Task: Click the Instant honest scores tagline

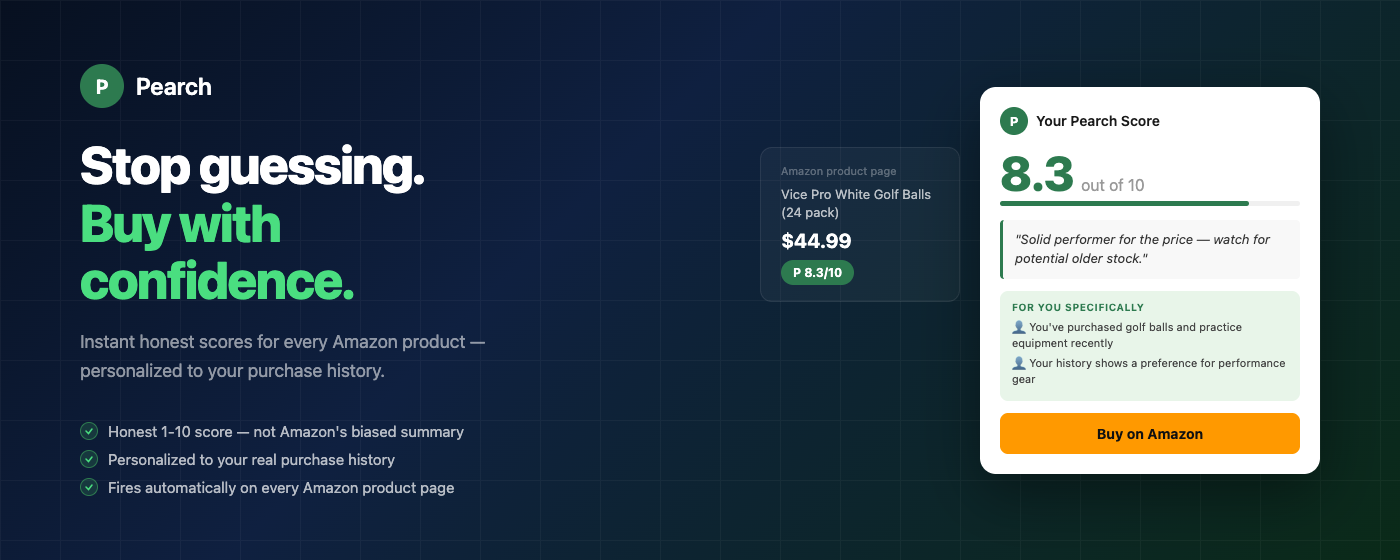Action: [x=282, y=356]
